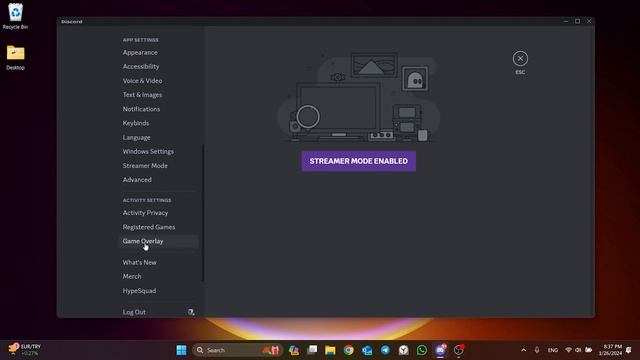Launch Google Chrome from taskbar
Screen dimensions: 640x360
tap(349, 350)
